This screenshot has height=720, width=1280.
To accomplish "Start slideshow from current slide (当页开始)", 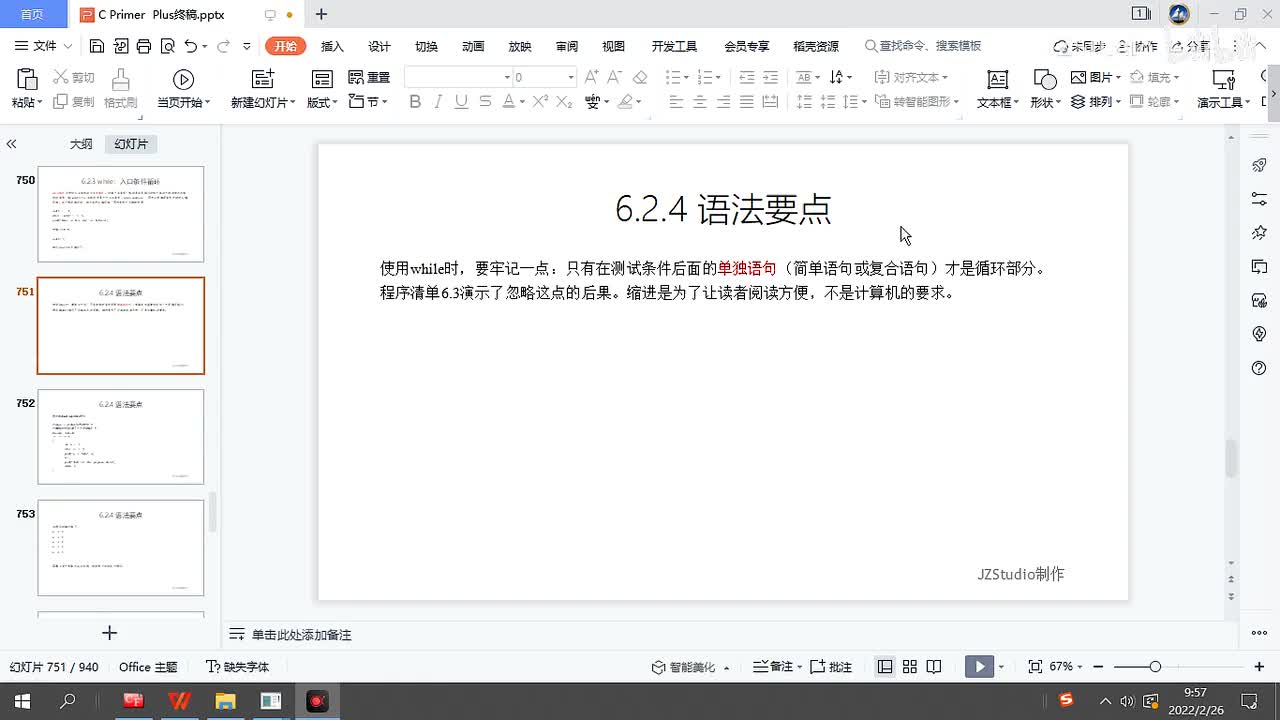I will click(183, 80).
